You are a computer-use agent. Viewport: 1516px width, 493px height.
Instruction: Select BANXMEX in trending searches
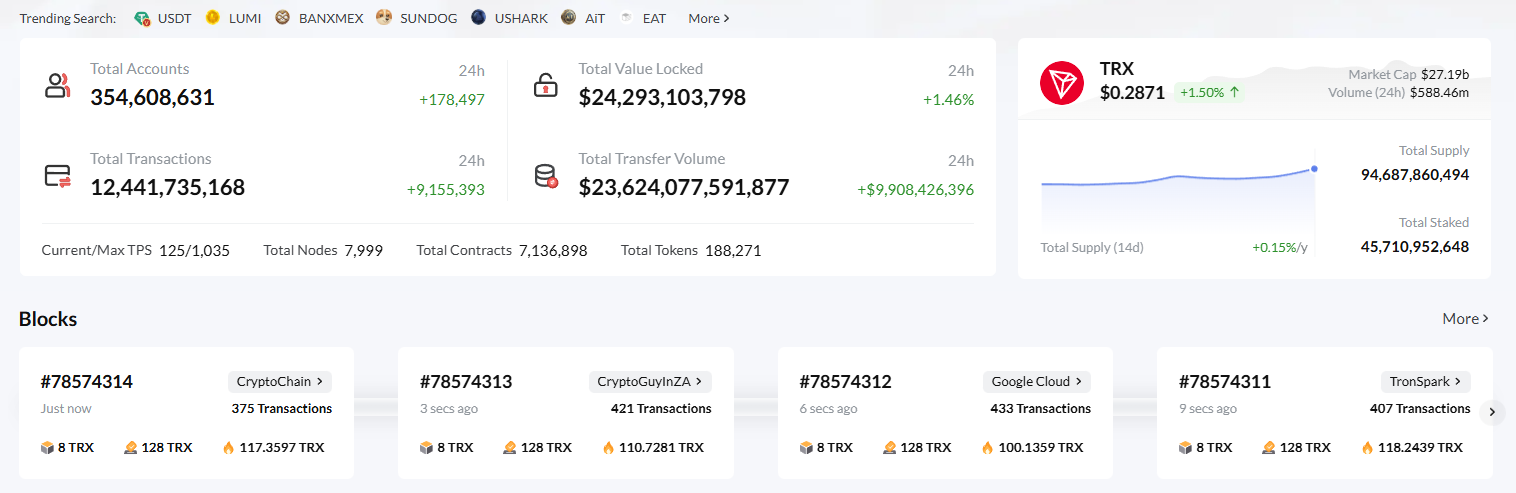click(x=331, y=18)
